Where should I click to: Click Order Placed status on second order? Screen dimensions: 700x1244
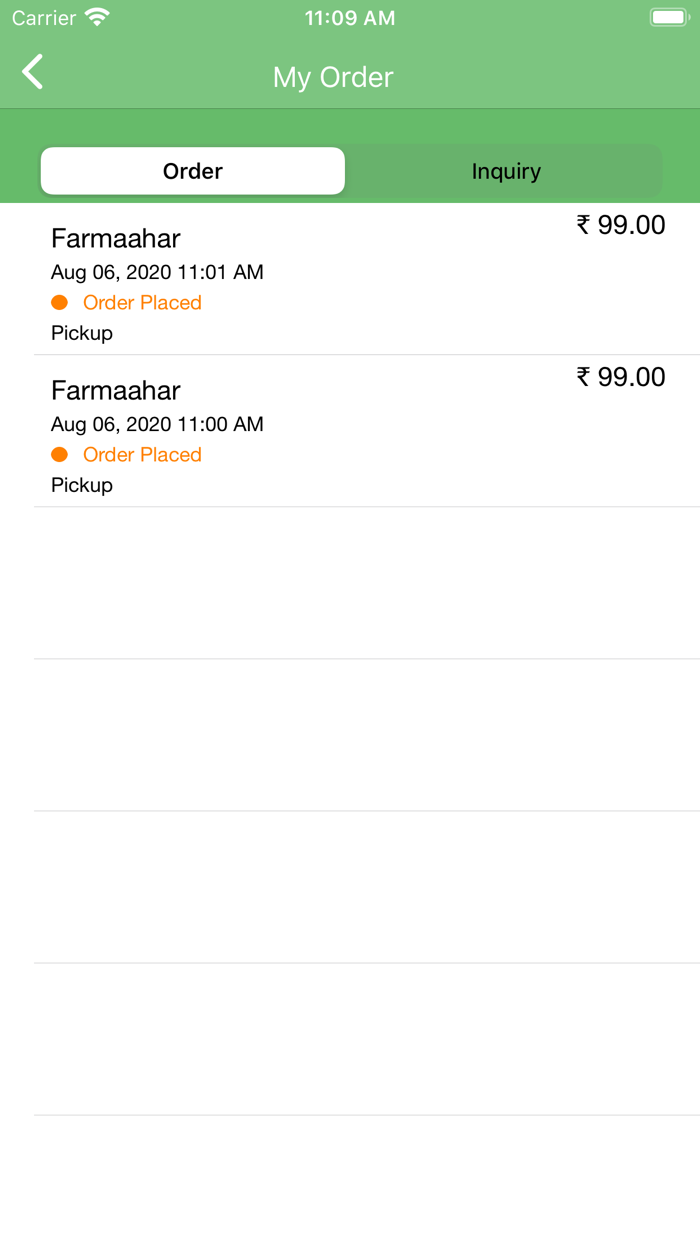coord(142,454)
